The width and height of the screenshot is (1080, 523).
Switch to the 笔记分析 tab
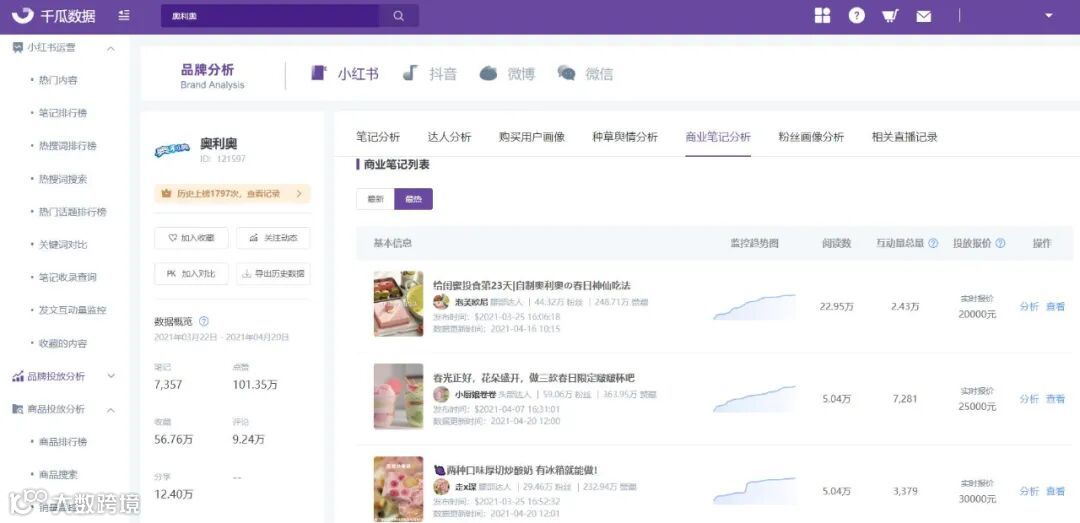pos(377,136)
